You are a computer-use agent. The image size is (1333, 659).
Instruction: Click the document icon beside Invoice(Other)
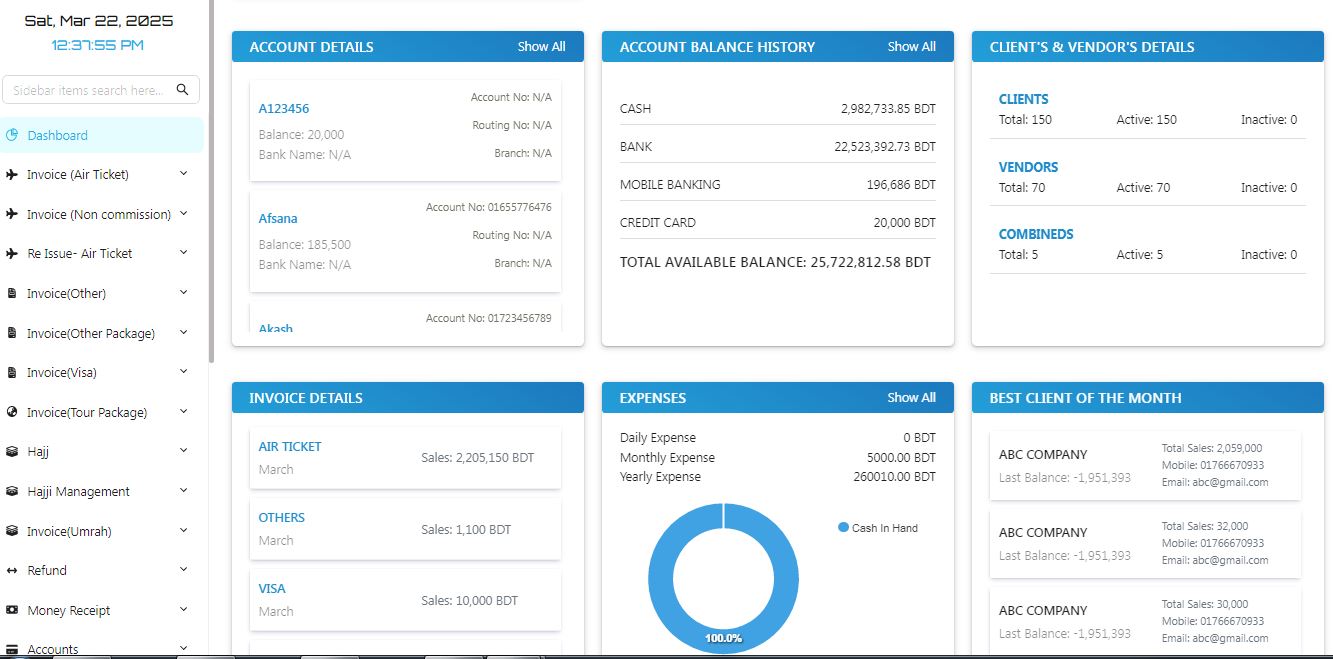click(12, 293)
